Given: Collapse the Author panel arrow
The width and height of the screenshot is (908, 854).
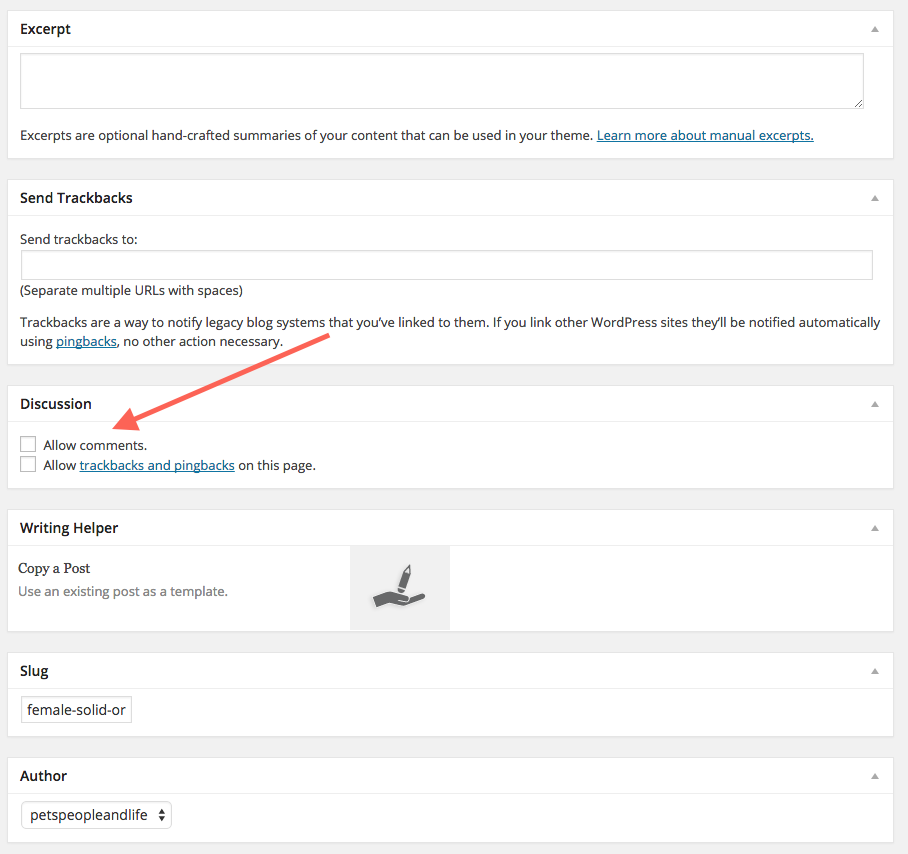Looking at the screenshot, I should pos(875,776).
